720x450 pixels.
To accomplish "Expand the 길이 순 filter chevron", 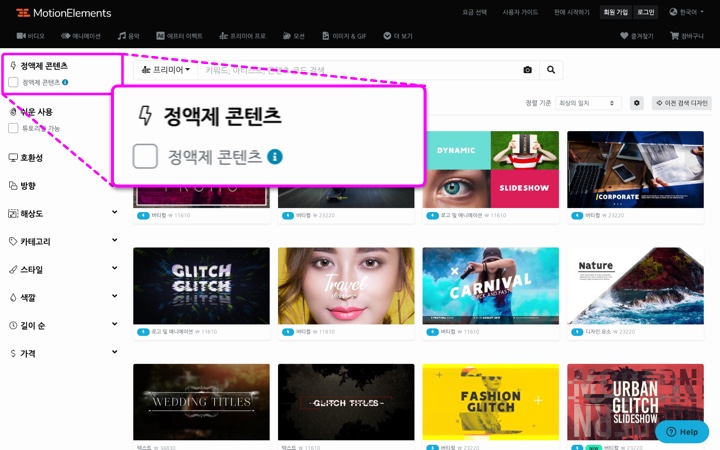I will coord(114,324).
